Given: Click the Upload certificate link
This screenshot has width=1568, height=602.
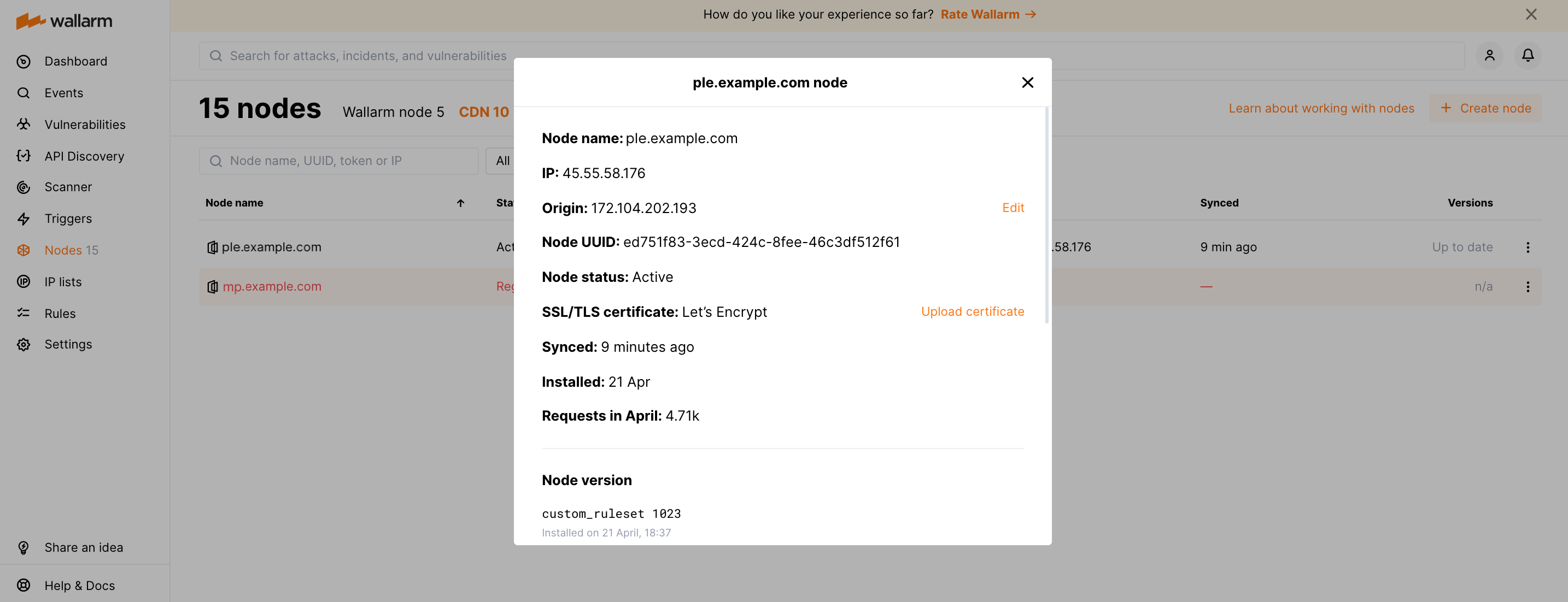Looking at the screenshot, I should (x=972, y=311).
